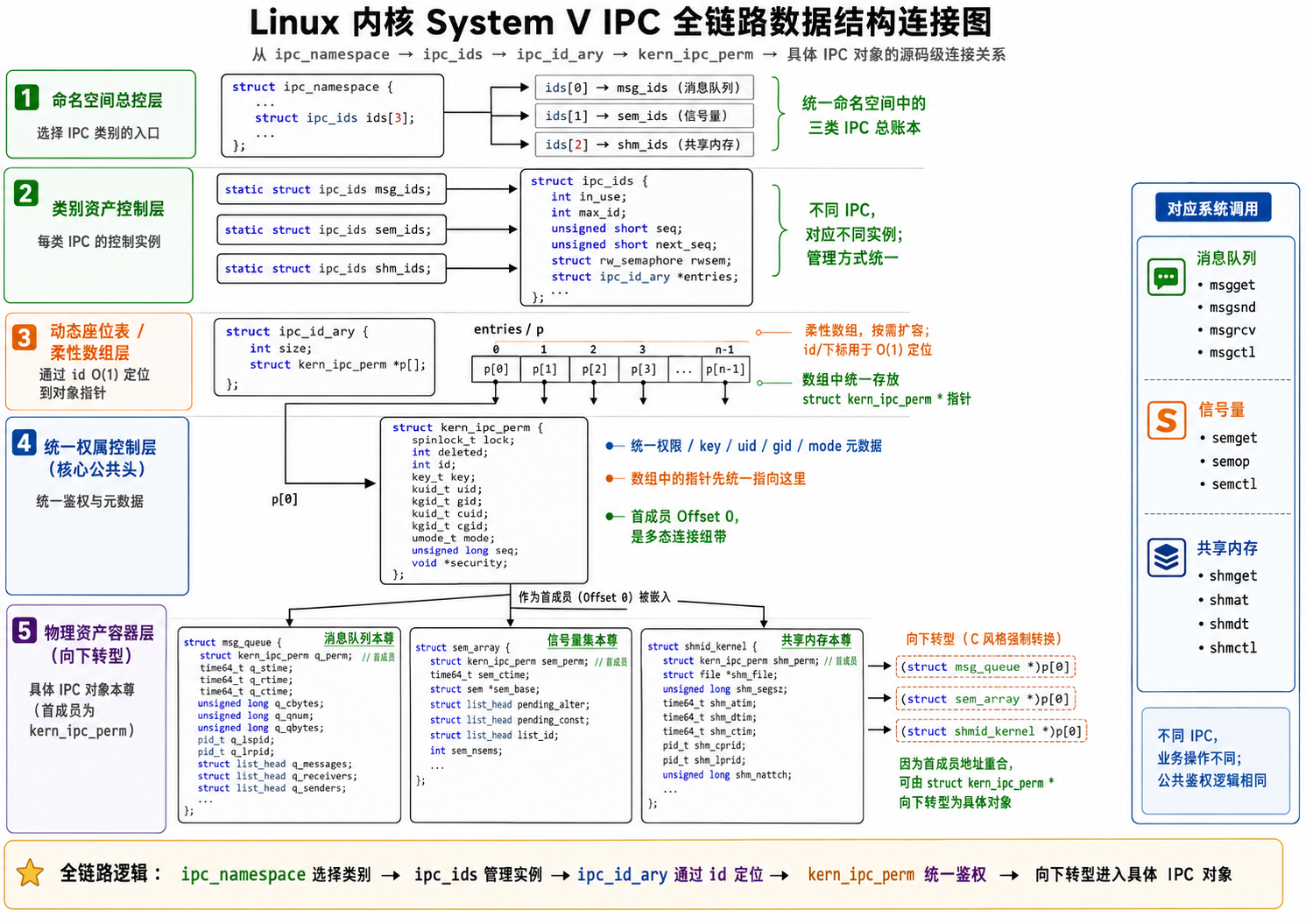Screen dimensions: 1306x924
Task: Click the msgctl system call entry
Action: [x=1232, y=352]
